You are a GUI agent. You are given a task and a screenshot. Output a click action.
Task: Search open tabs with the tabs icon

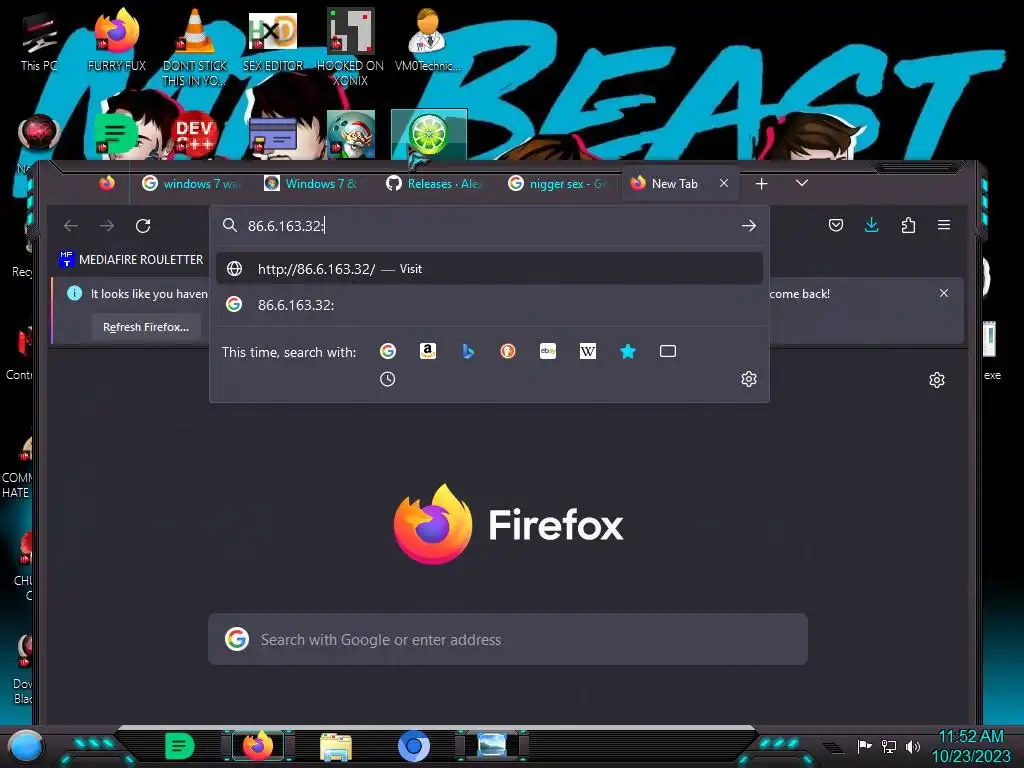[x=667, y=351]
